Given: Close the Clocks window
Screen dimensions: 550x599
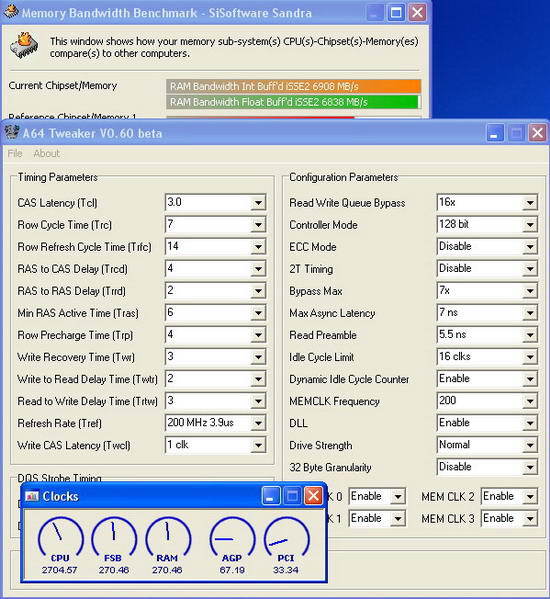Looking at the screenshot, I should point(313,496).
